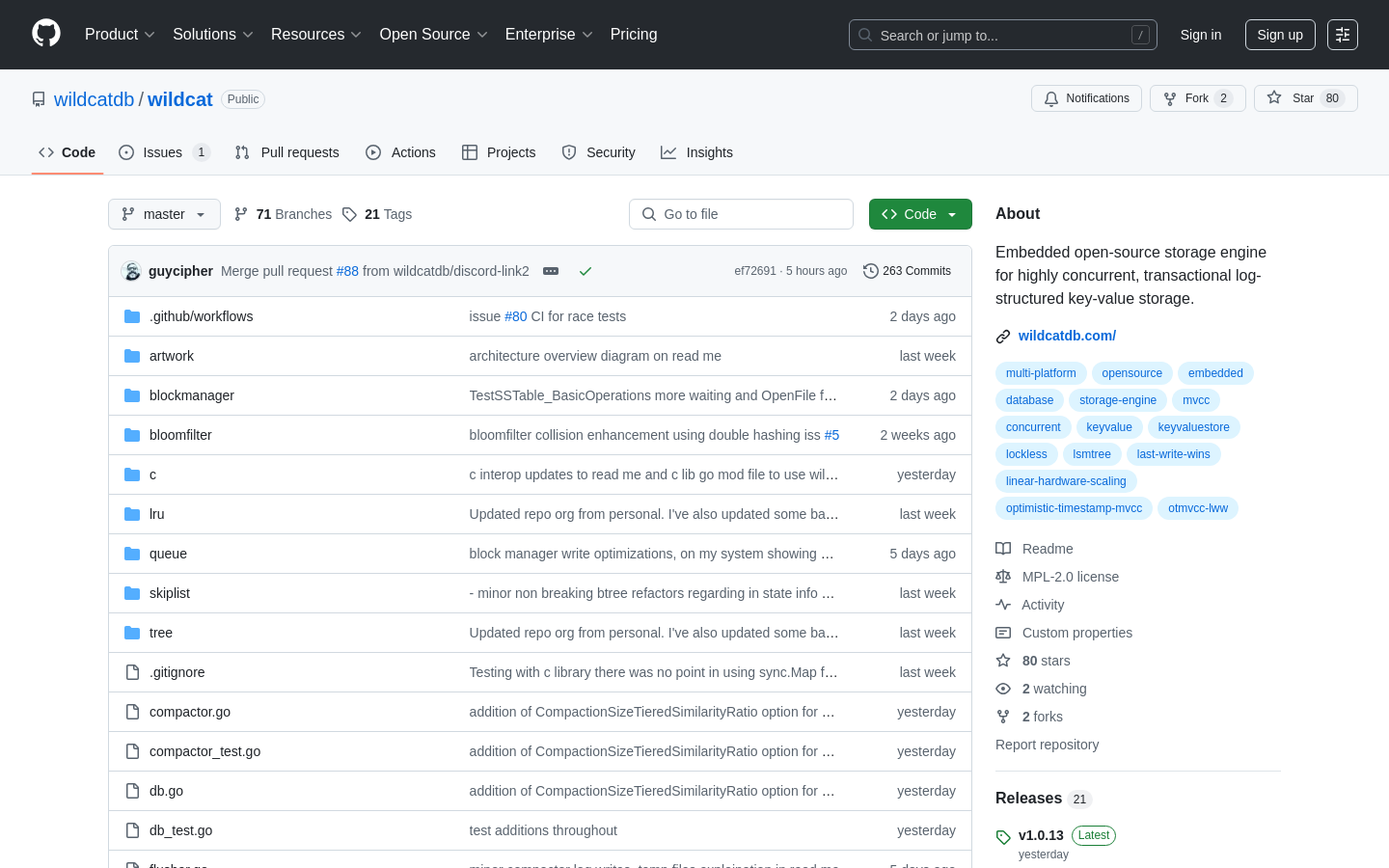Screen dimensions: 1389x868
Task: Select the Code tab
Action: [x=68, y=152]
